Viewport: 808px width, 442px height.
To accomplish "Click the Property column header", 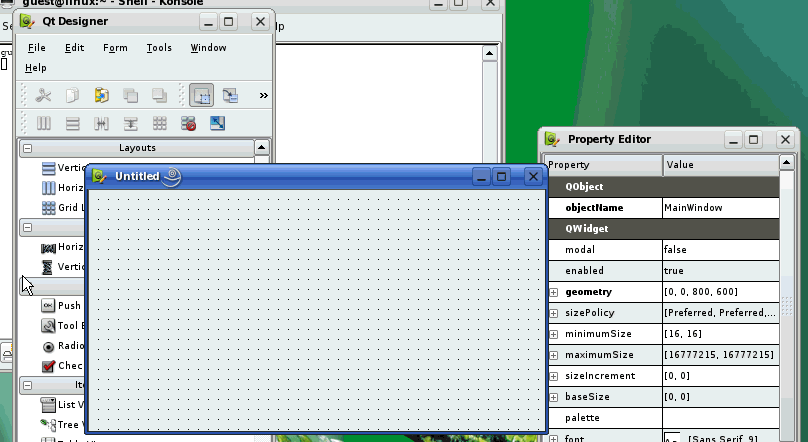I will [603, 165].
